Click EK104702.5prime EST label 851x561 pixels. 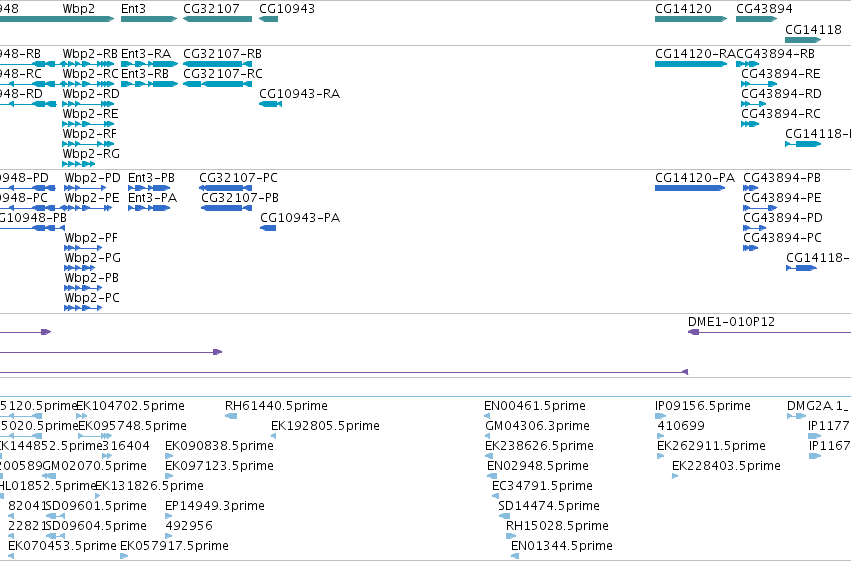pyautogui.click(x=130, y=406)
